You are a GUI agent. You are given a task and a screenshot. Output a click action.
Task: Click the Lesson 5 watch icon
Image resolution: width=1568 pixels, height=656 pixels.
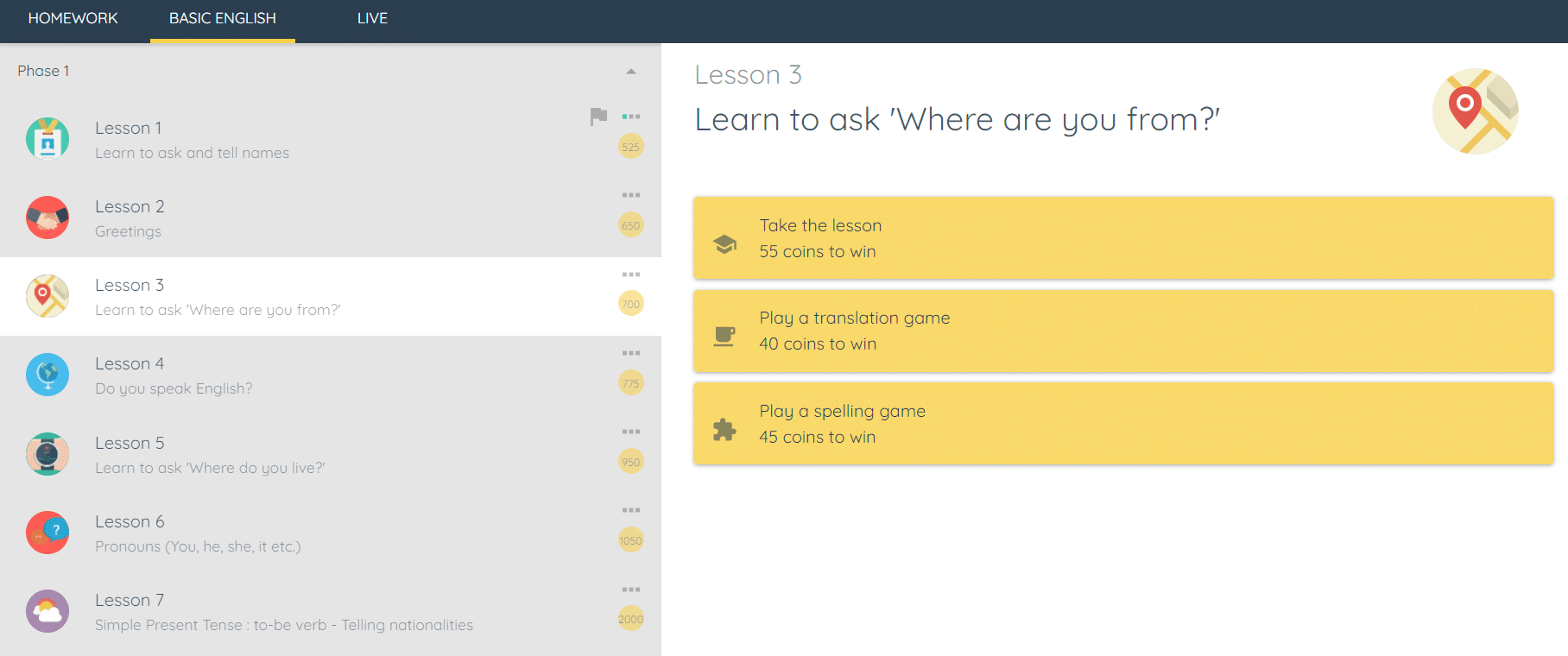tap(47, 454)
